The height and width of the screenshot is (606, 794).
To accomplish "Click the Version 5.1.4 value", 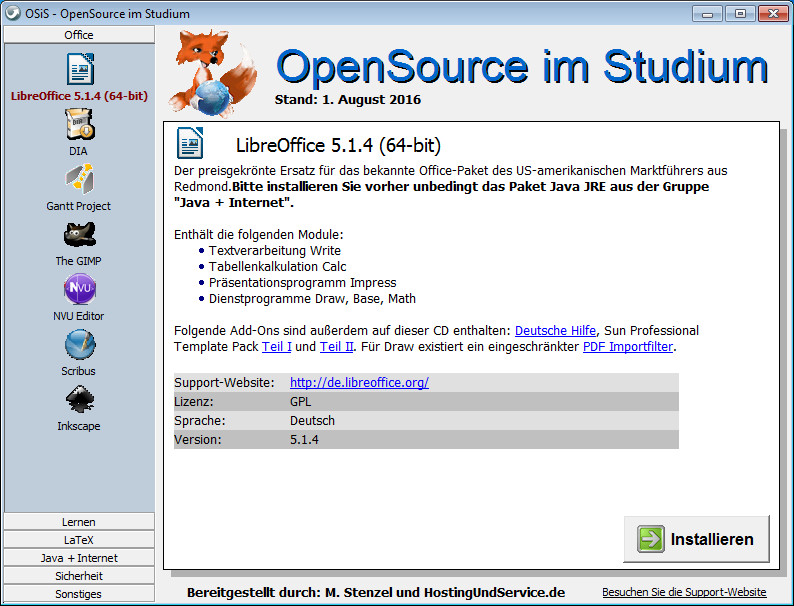I will coord(304,439).
